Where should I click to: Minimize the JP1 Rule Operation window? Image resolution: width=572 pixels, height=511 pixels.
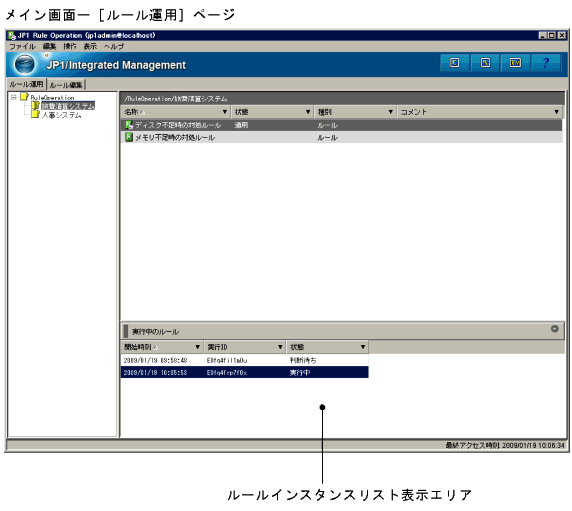542,35
